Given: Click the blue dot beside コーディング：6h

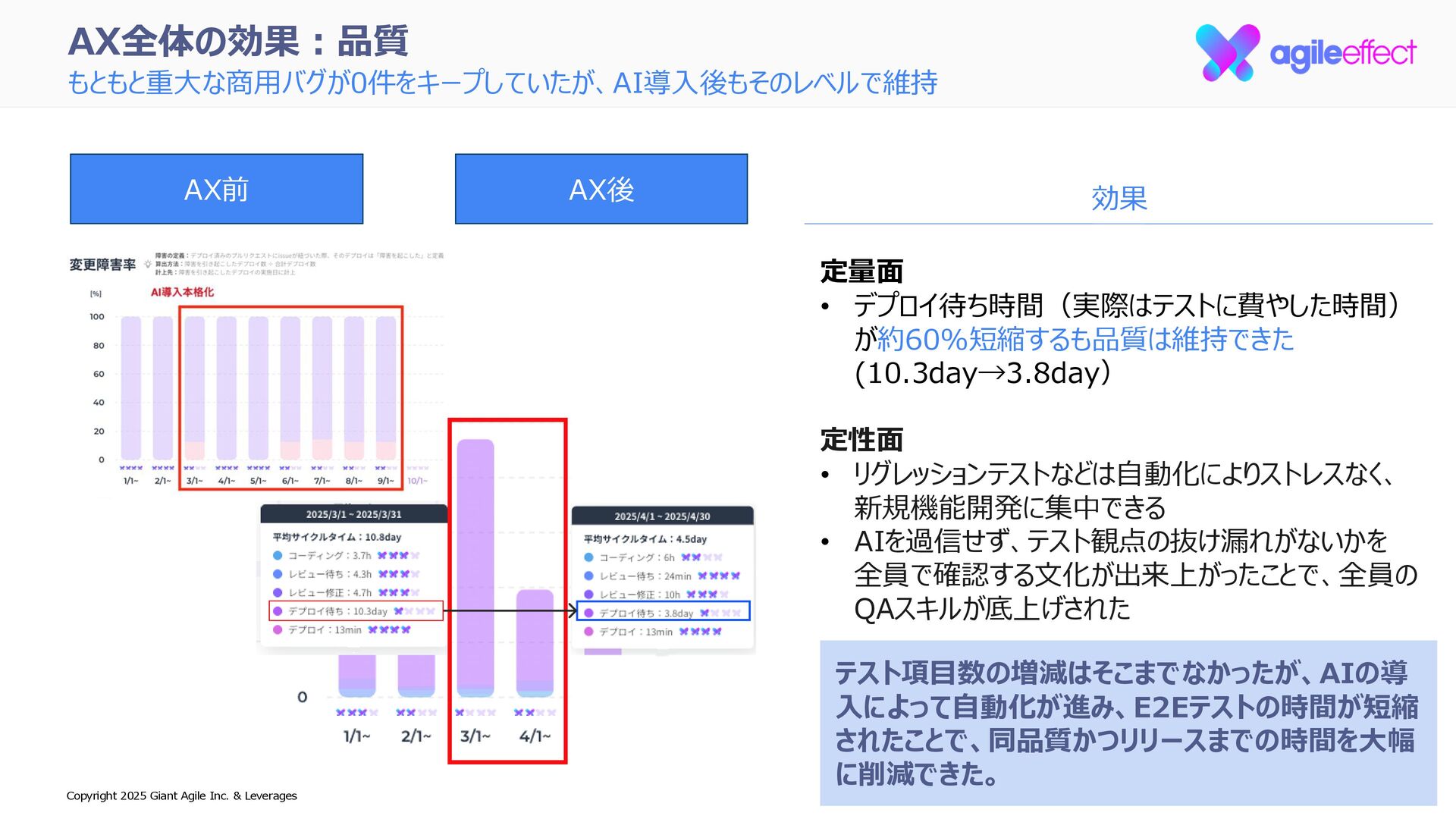Looking at the screenshot, I should point(588,557).
